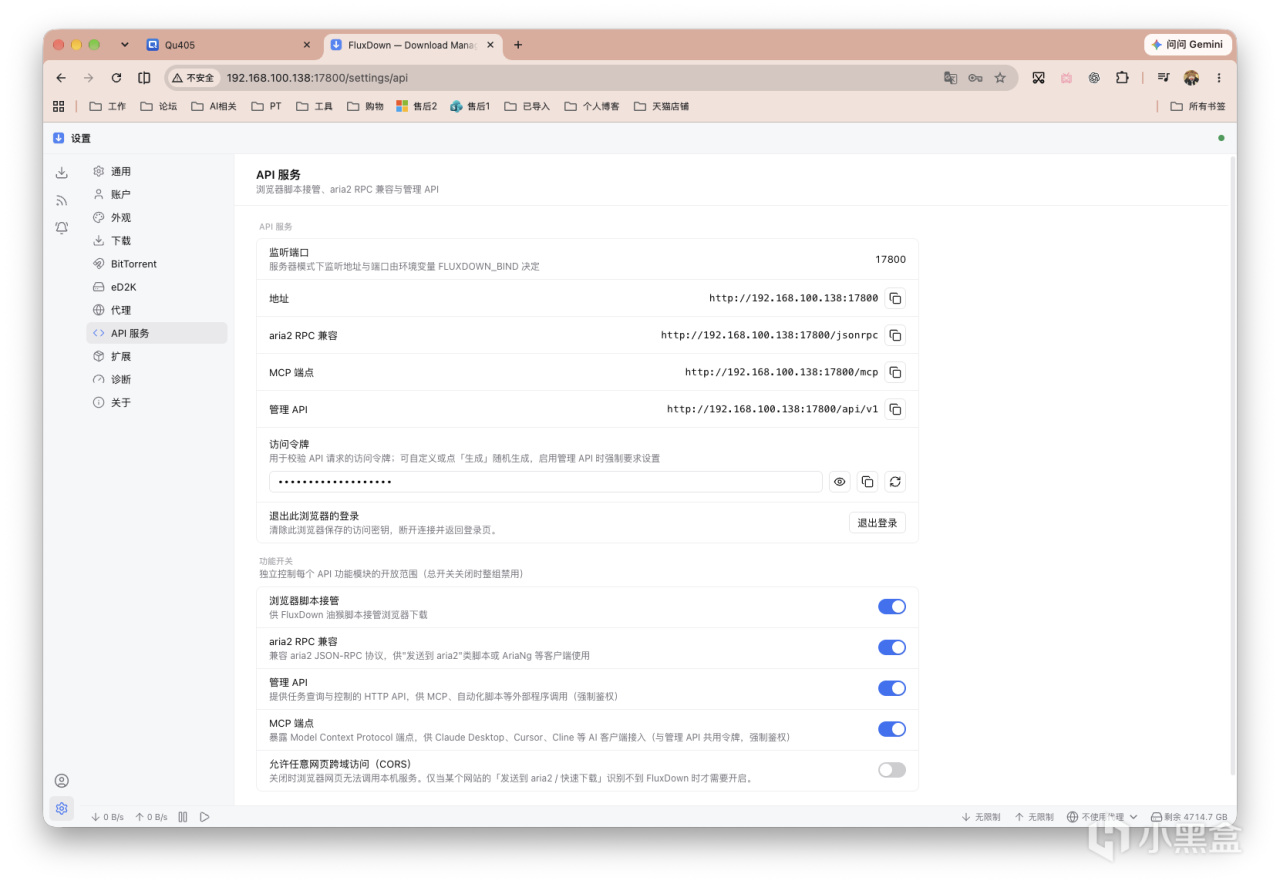Screen dimensions: 1280x884
Task: Toggle the 浏览器脚本接管 switch
Action: pos(892,606)
